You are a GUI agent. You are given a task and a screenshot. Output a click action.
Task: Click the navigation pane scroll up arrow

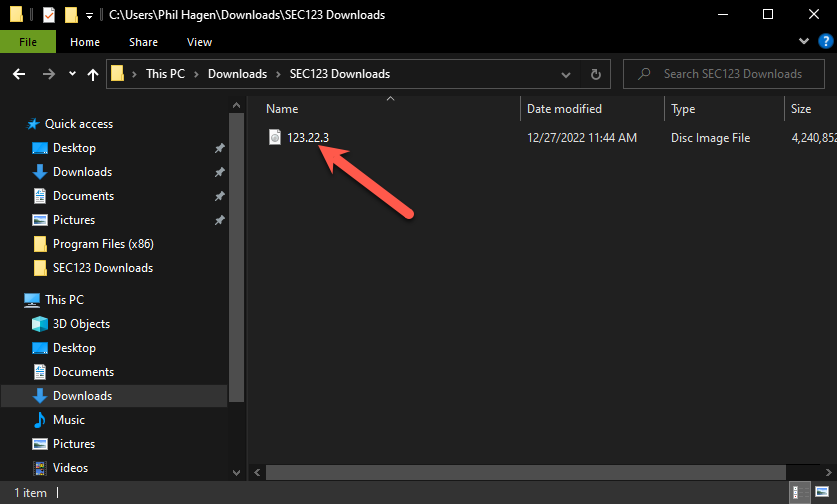point(236,106)
